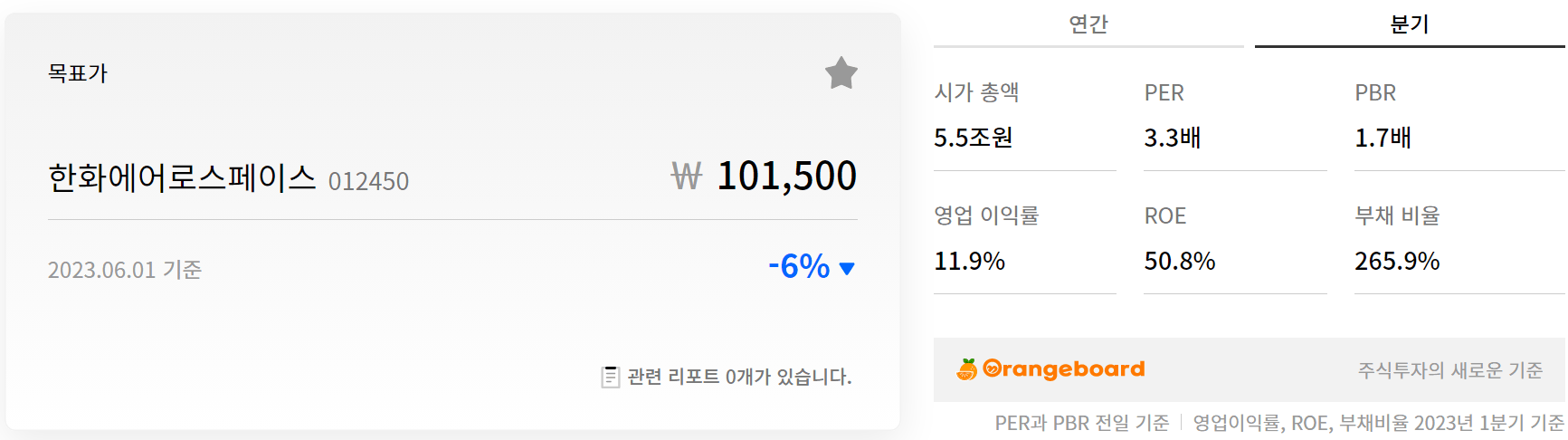Click the stock code 012450
The height and width of the screenshot is (440, 1568).
(x=368, y=182)
